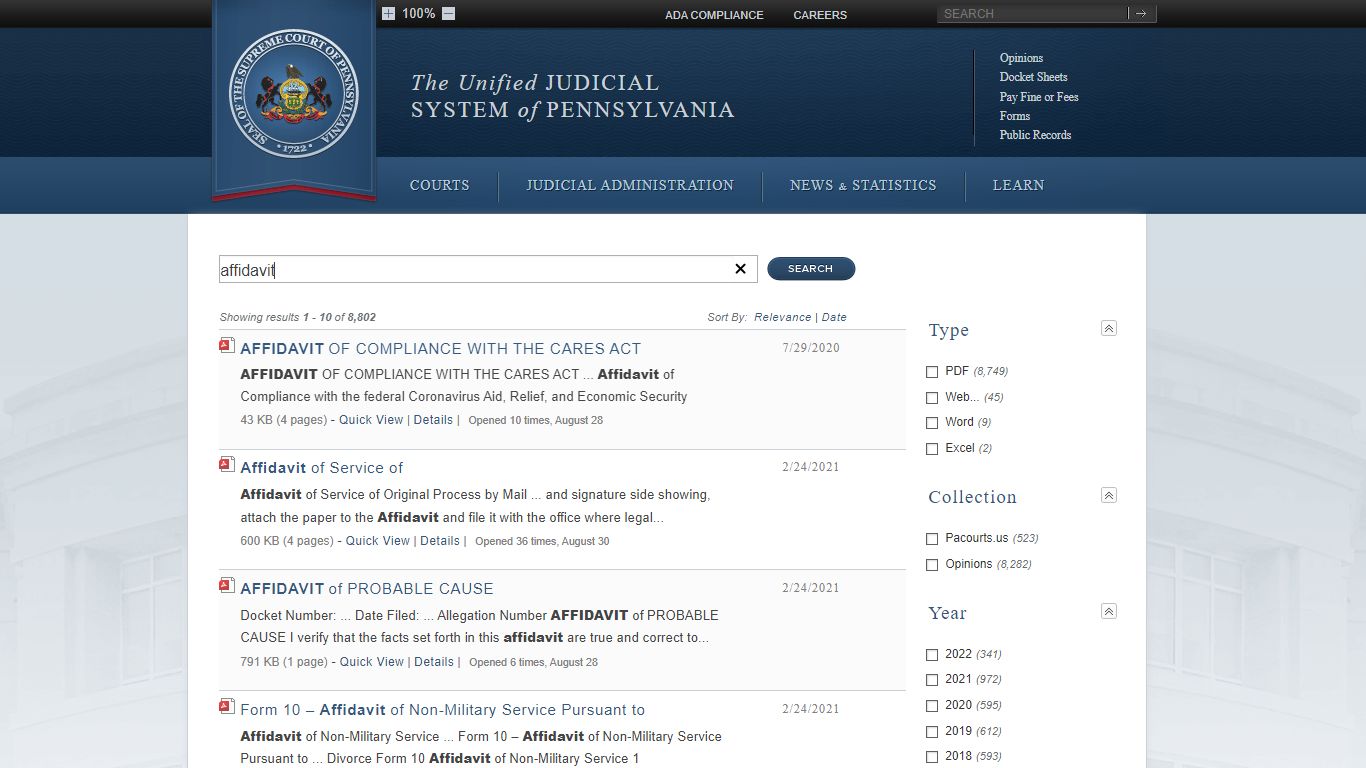1366x768 pixels.
Task: Collapse the Collection filter section
Action: pos(1109,495)
